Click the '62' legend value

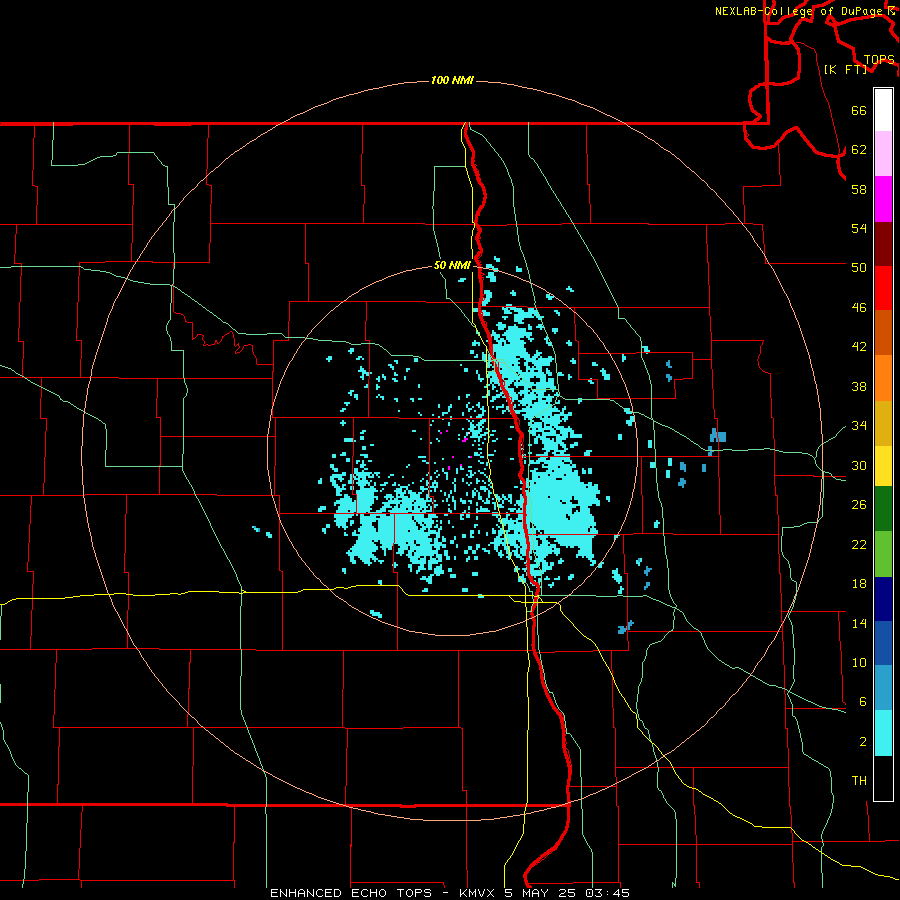tap(859, 150)
